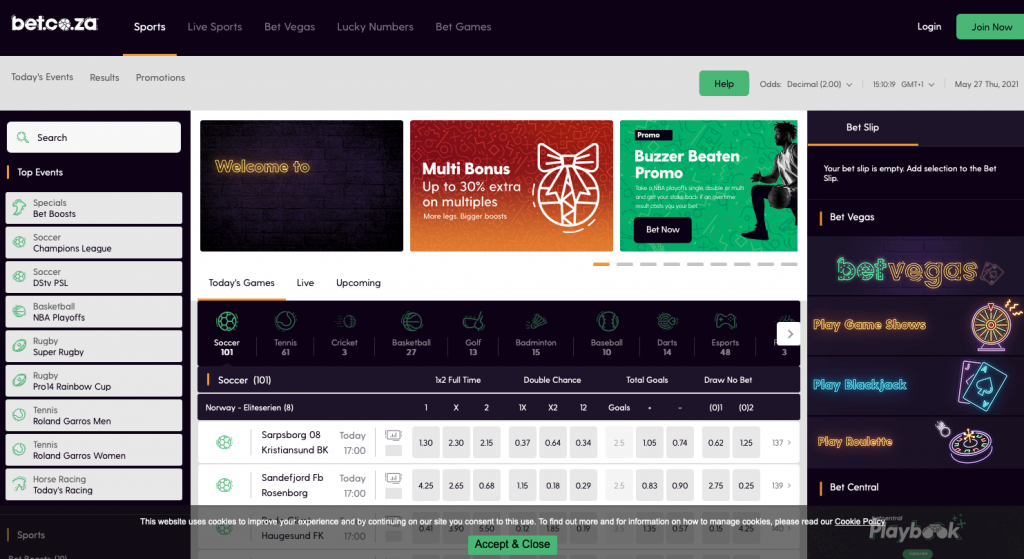The image size is (1024, 559).
Task: Switch to Today's Games tab
Action: [x=242, y=283]
